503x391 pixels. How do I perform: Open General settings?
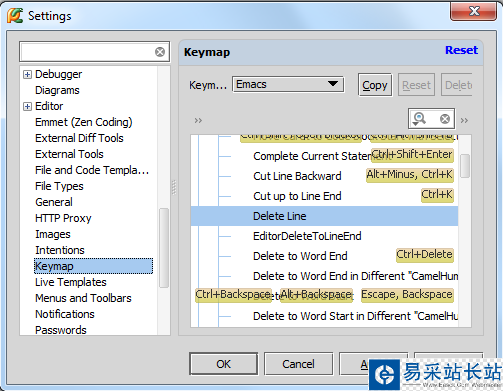click(54, 202)
